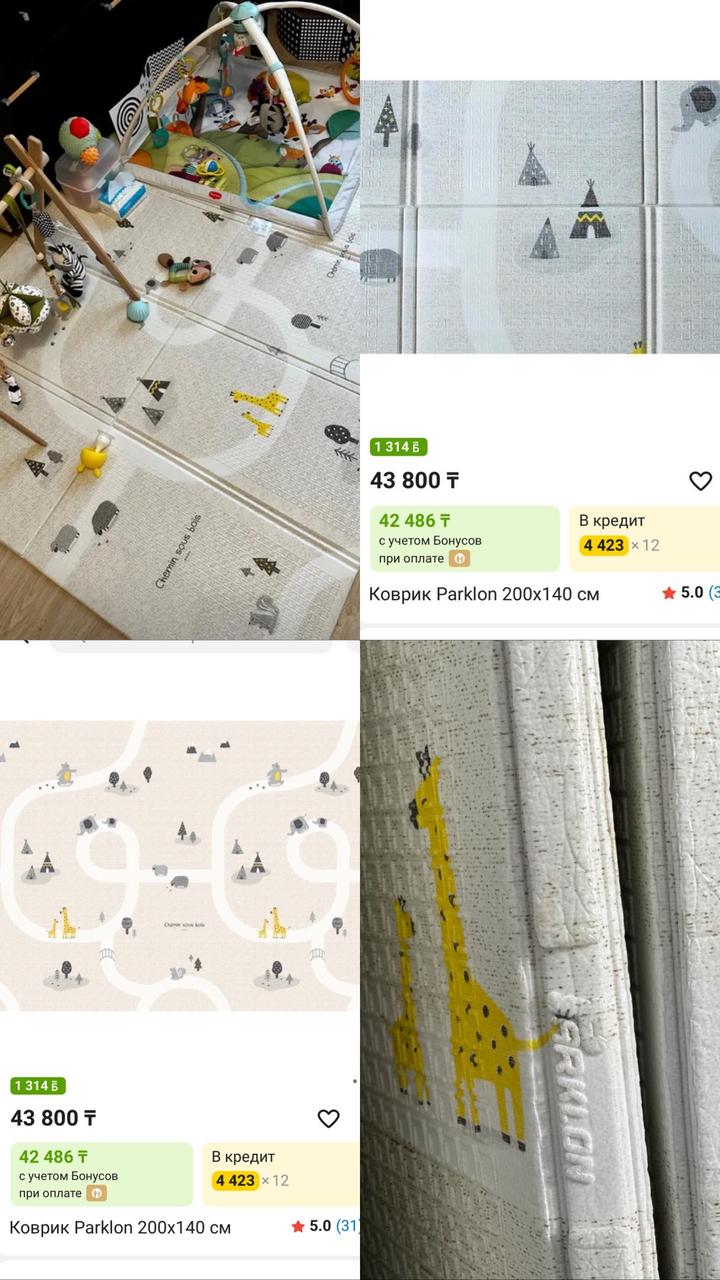Tap green 1 314 bonus badge under teepee close-up
This screenshot has width=720, height=1280.
[398, 447]
